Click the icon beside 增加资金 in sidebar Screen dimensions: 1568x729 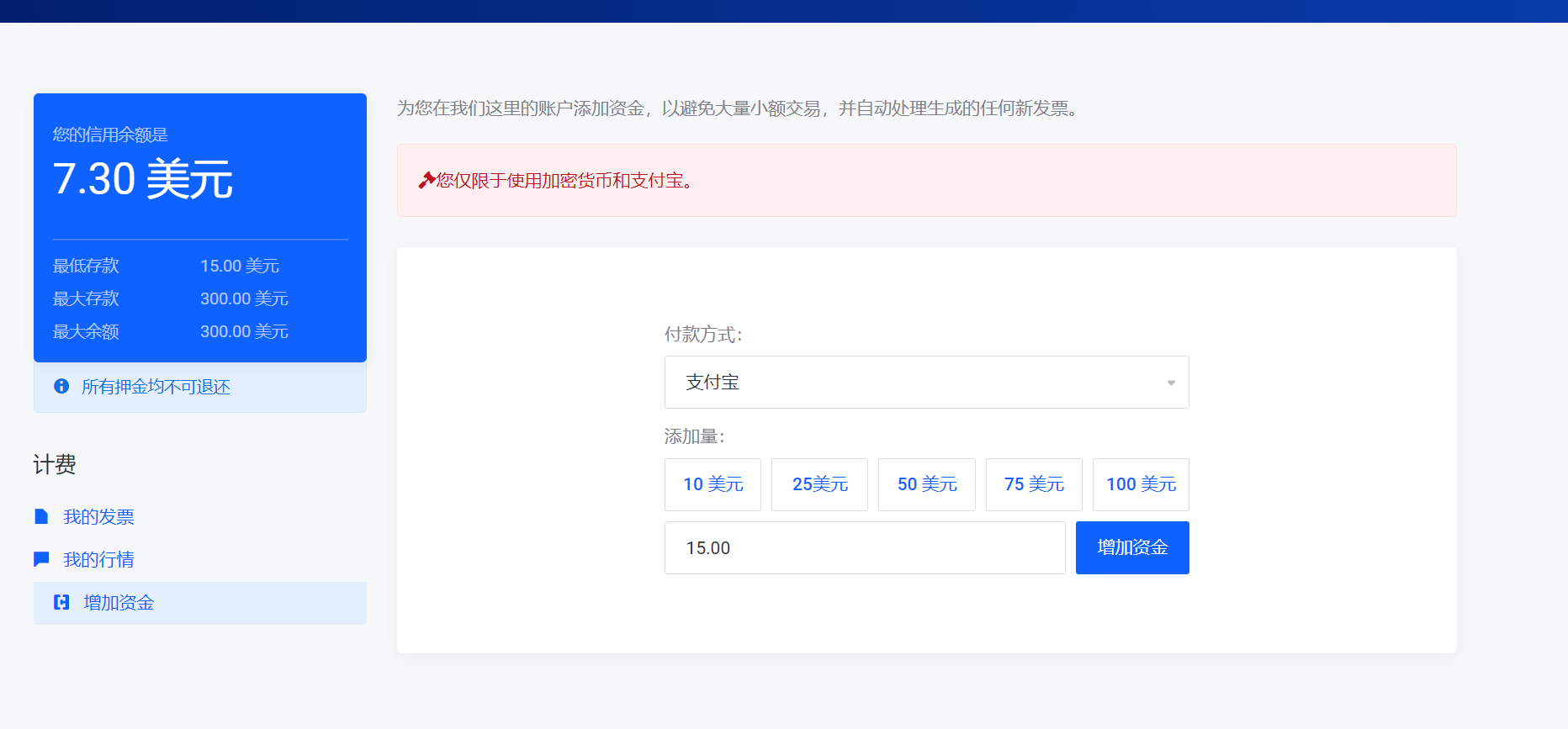pos(61,602)
